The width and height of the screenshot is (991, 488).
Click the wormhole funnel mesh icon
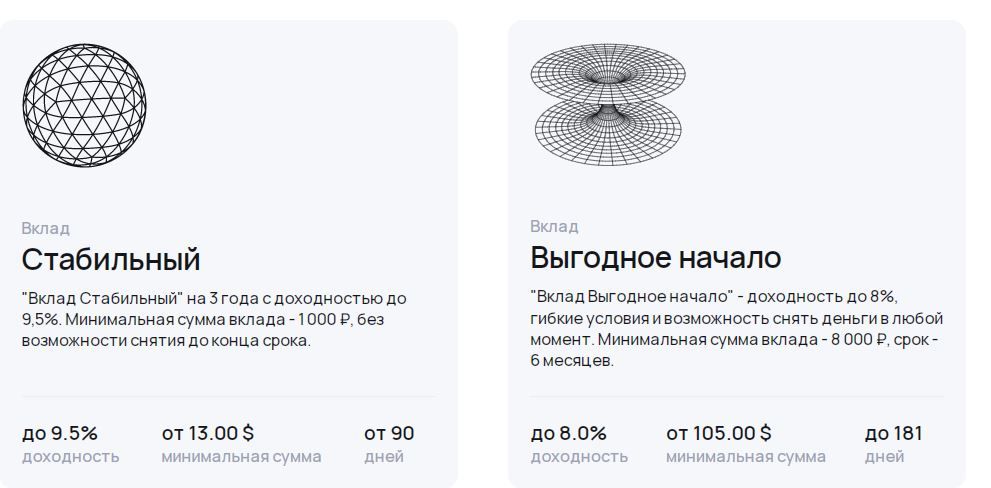pyautogui.click(x=608, y=105)
